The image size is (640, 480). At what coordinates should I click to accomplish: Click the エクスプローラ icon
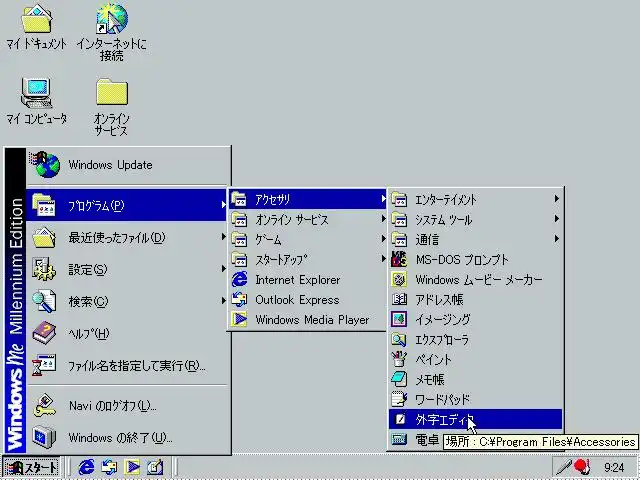(399, 339)
